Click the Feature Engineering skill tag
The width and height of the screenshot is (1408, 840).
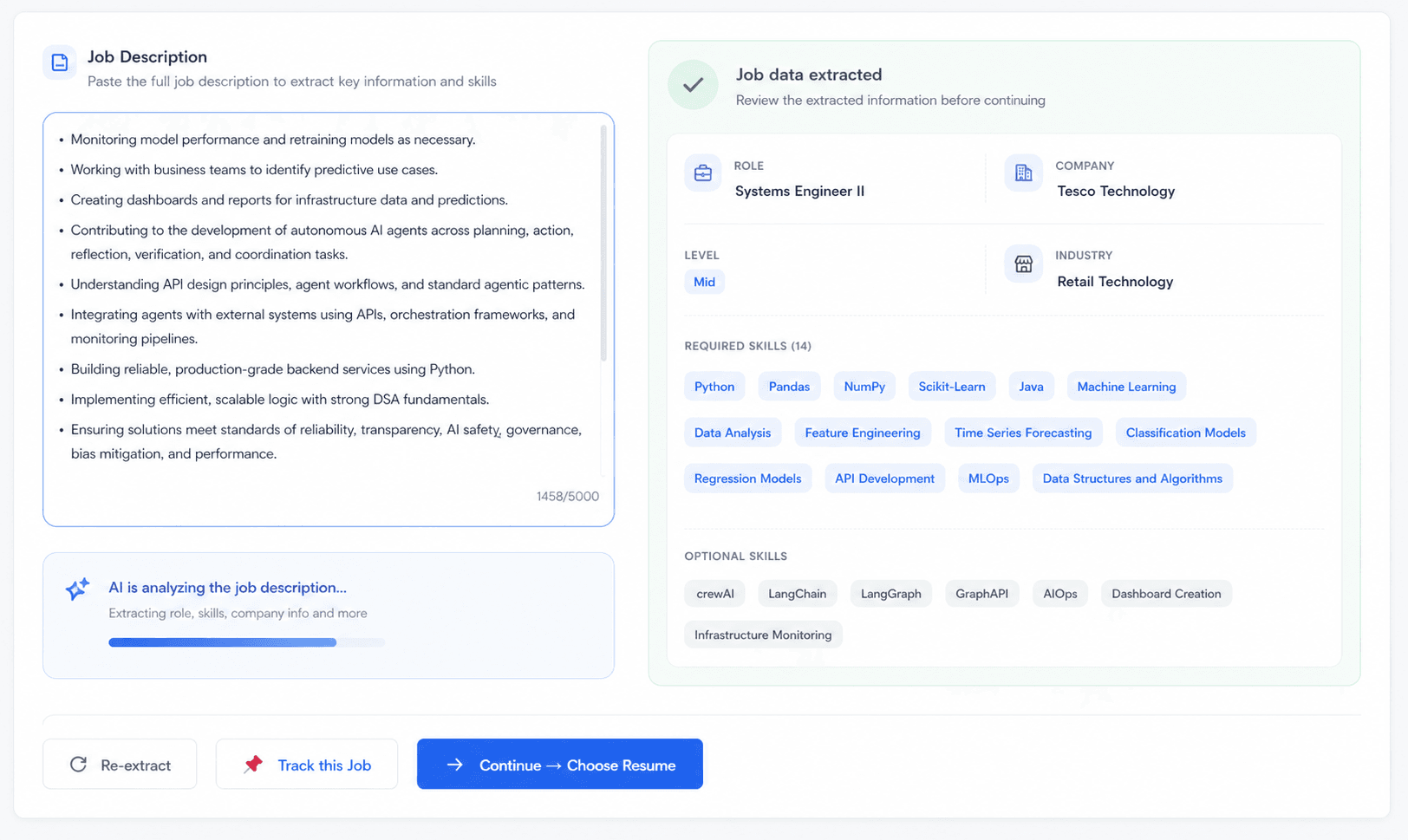pos(863,433)
